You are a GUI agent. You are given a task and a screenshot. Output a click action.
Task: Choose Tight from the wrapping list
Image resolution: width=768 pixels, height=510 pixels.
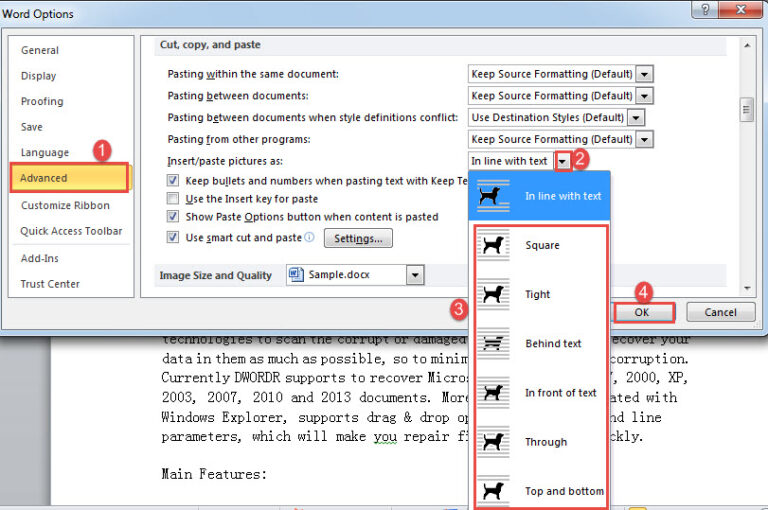click(541, 294)
